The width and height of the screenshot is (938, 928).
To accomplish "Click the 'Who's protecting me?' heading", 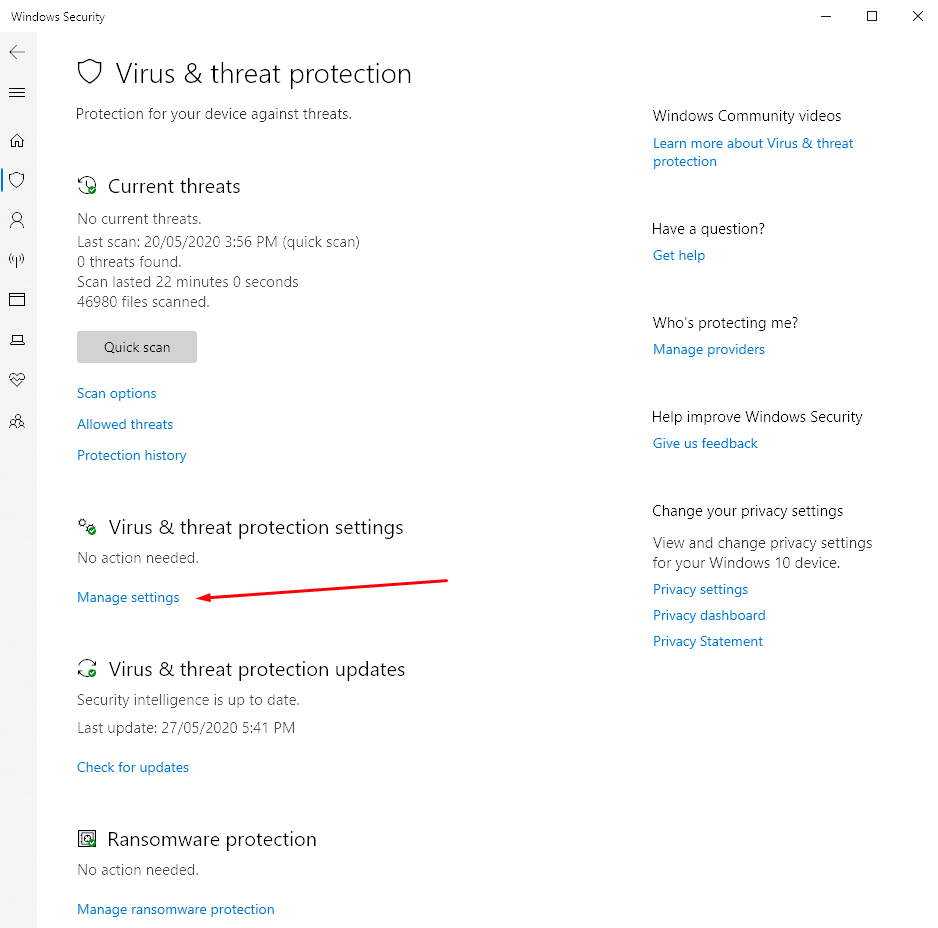I will [725, 323].
